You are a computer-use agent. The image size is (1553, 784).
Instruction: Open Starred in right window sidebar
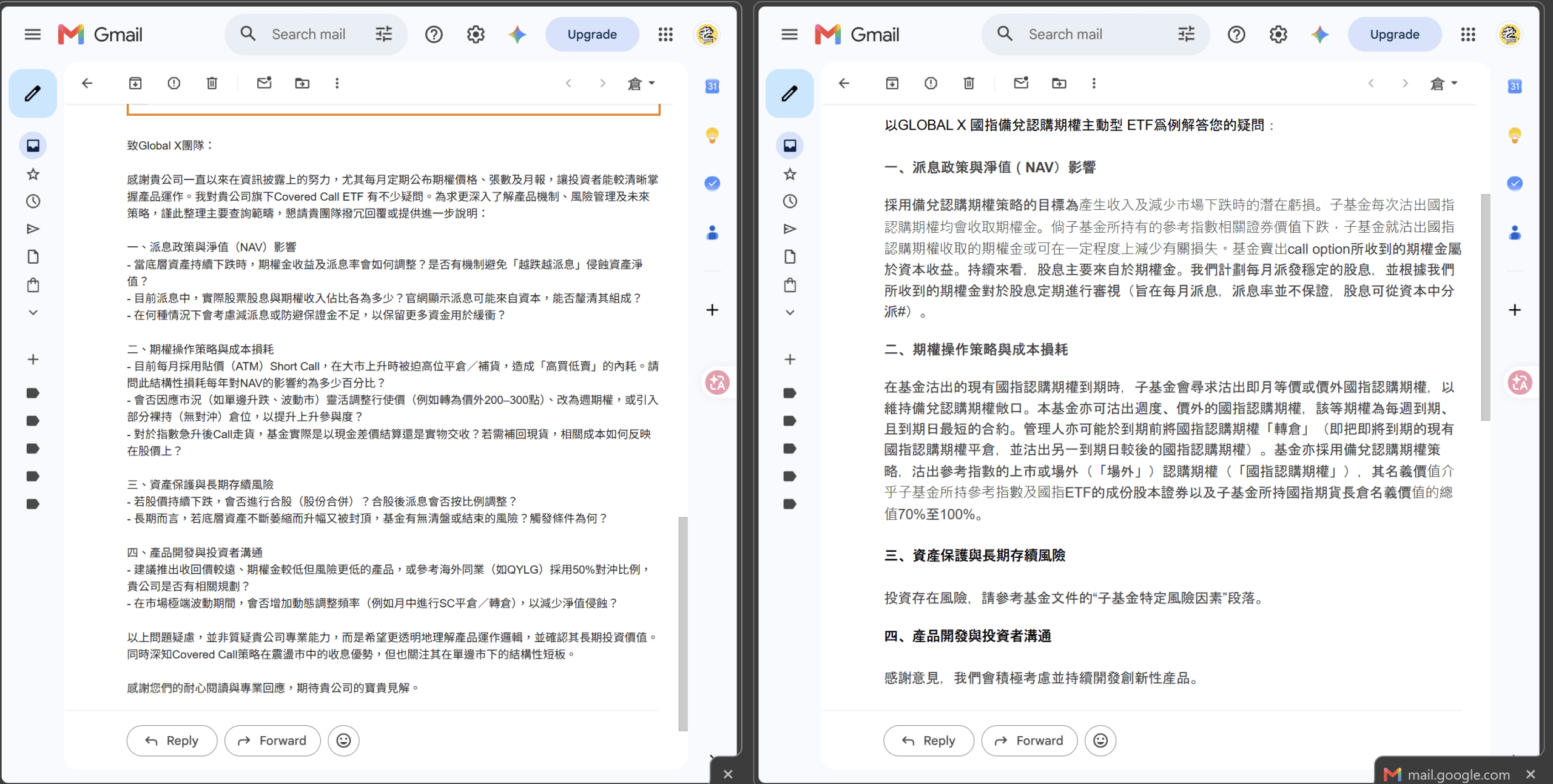click(789, 175)
